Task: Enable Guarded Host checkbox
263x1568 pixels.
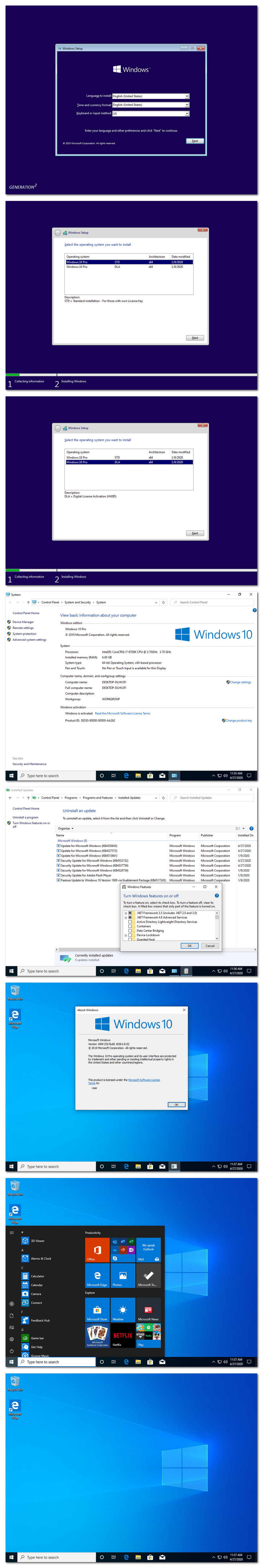Action: pyautogui.click(x=130, y=939)
